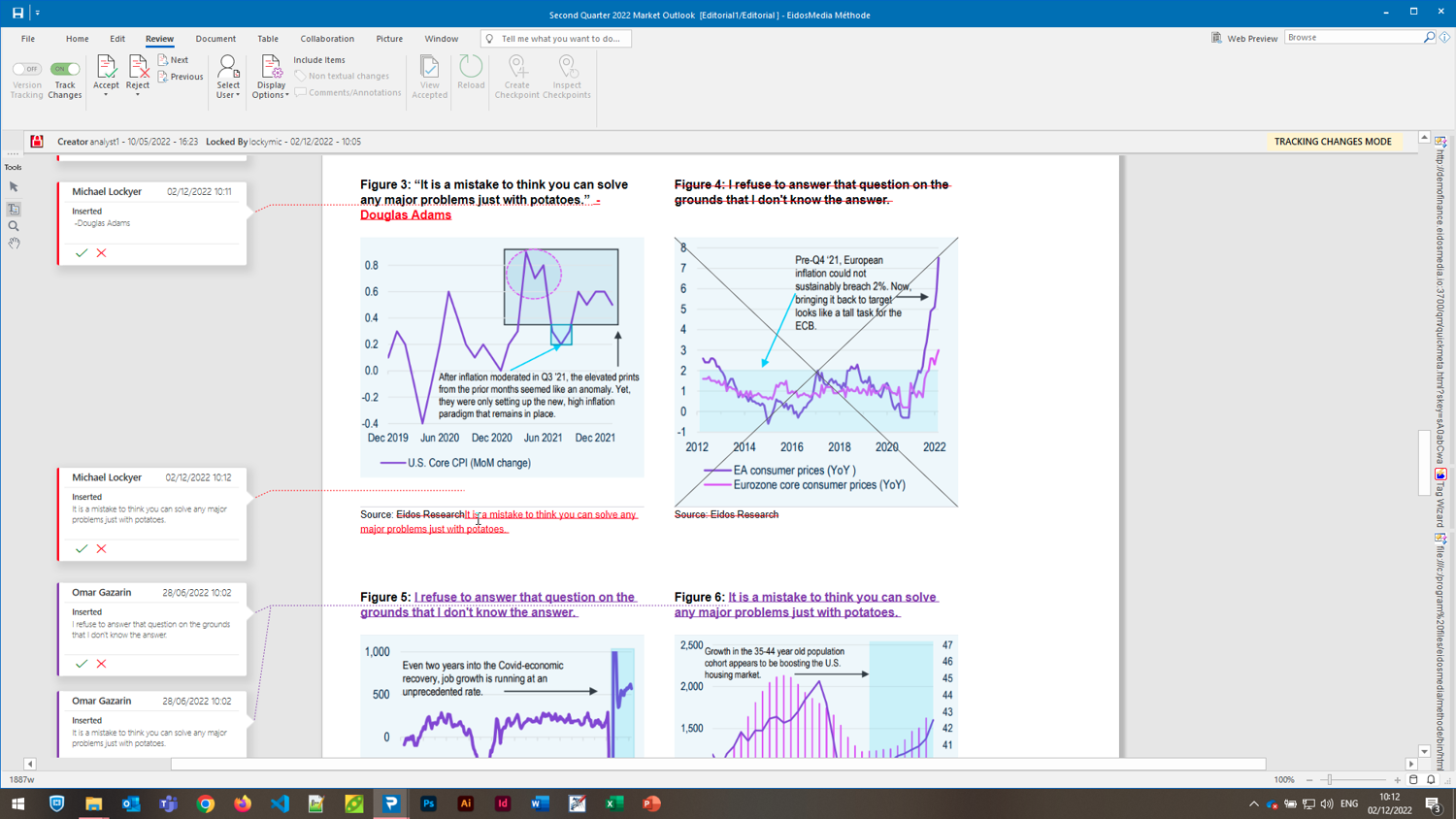Viewport: 1456px width, 819px height.
Task: Click Inspect Checkpoints icon
Action: coord(567,67)
